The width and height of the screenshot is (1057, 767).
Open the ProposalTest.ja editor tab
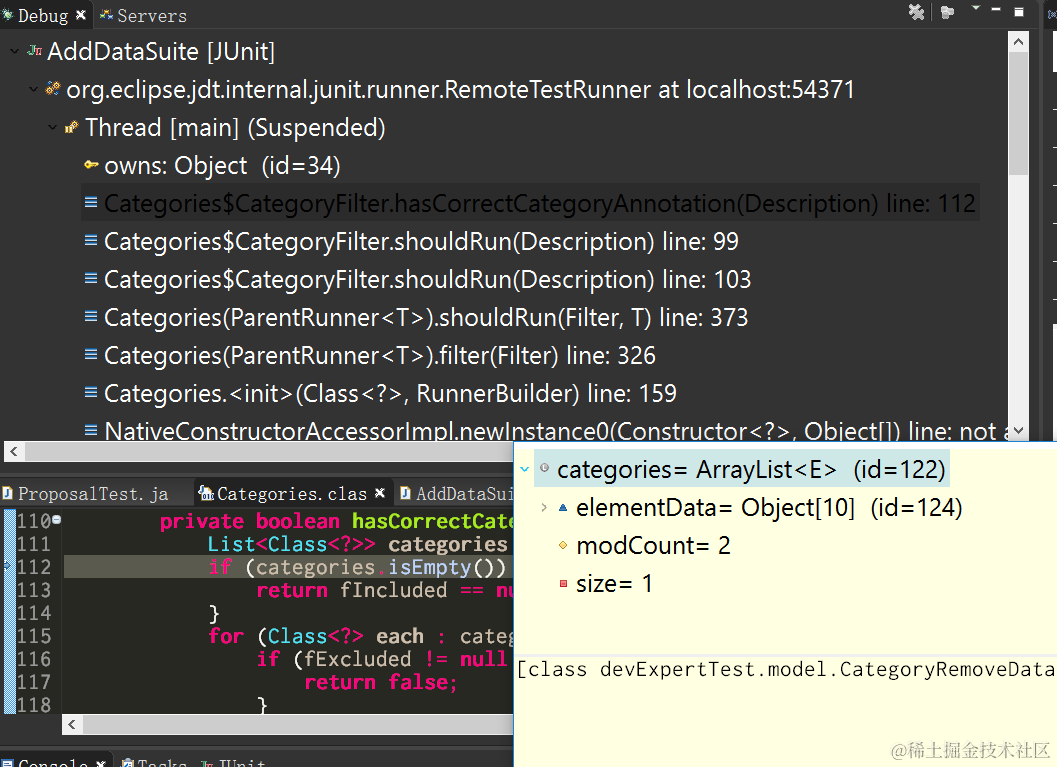pyautogui.click(x=92, y=494)
